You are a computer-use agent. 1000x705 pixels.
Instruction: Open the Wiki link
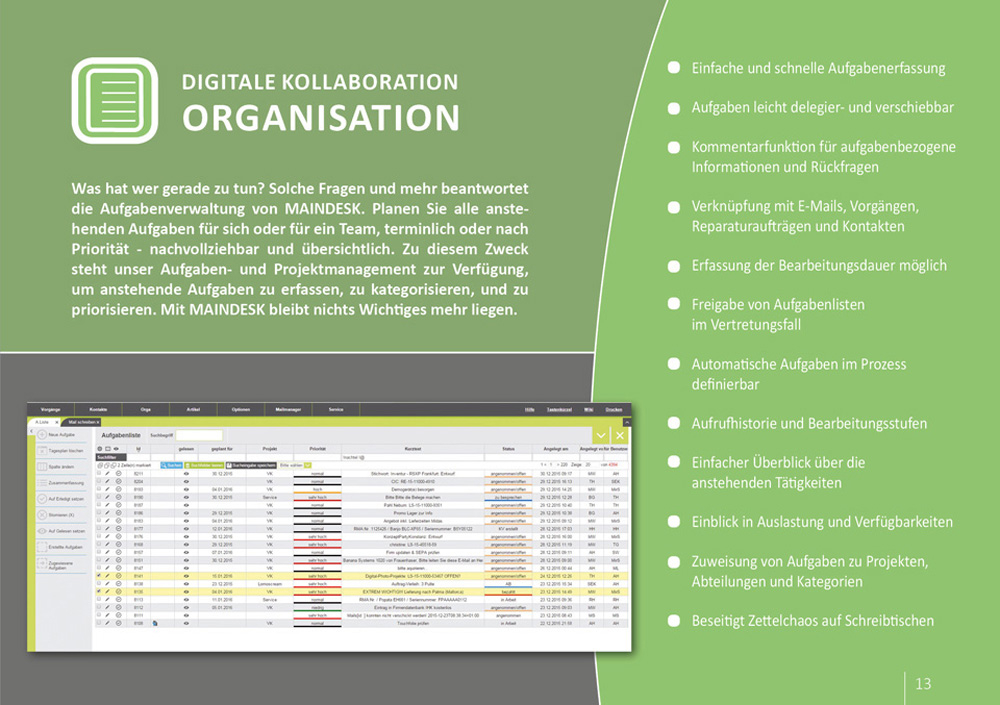[589, 410]
